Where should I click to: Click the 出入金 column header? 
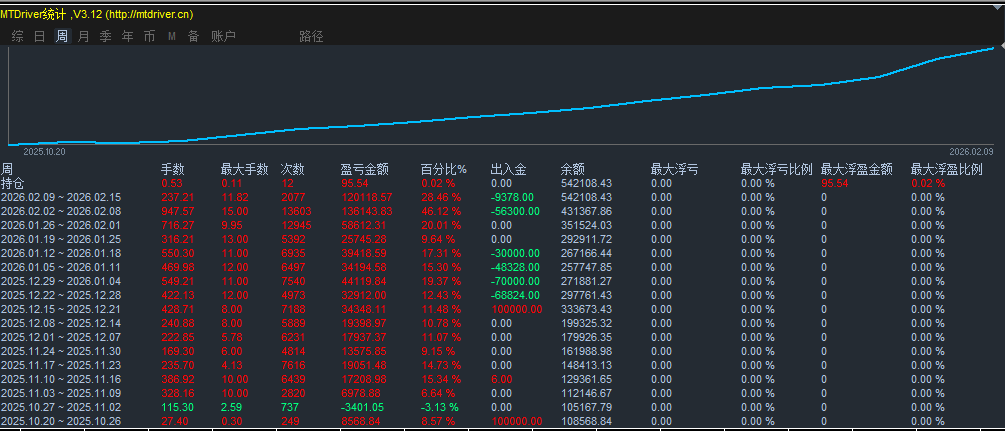click(x=509, y=169)
